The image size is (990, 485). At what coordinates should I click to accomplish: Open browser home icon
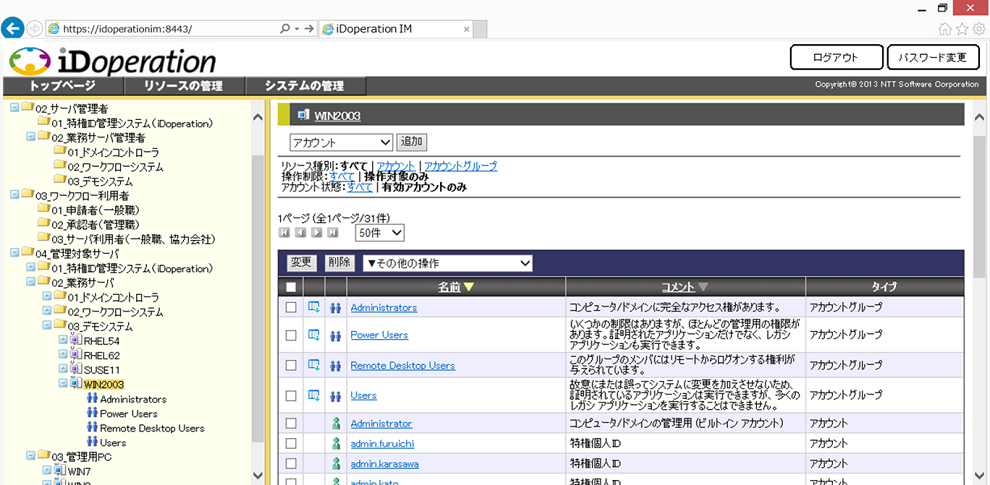click(945, 28)
